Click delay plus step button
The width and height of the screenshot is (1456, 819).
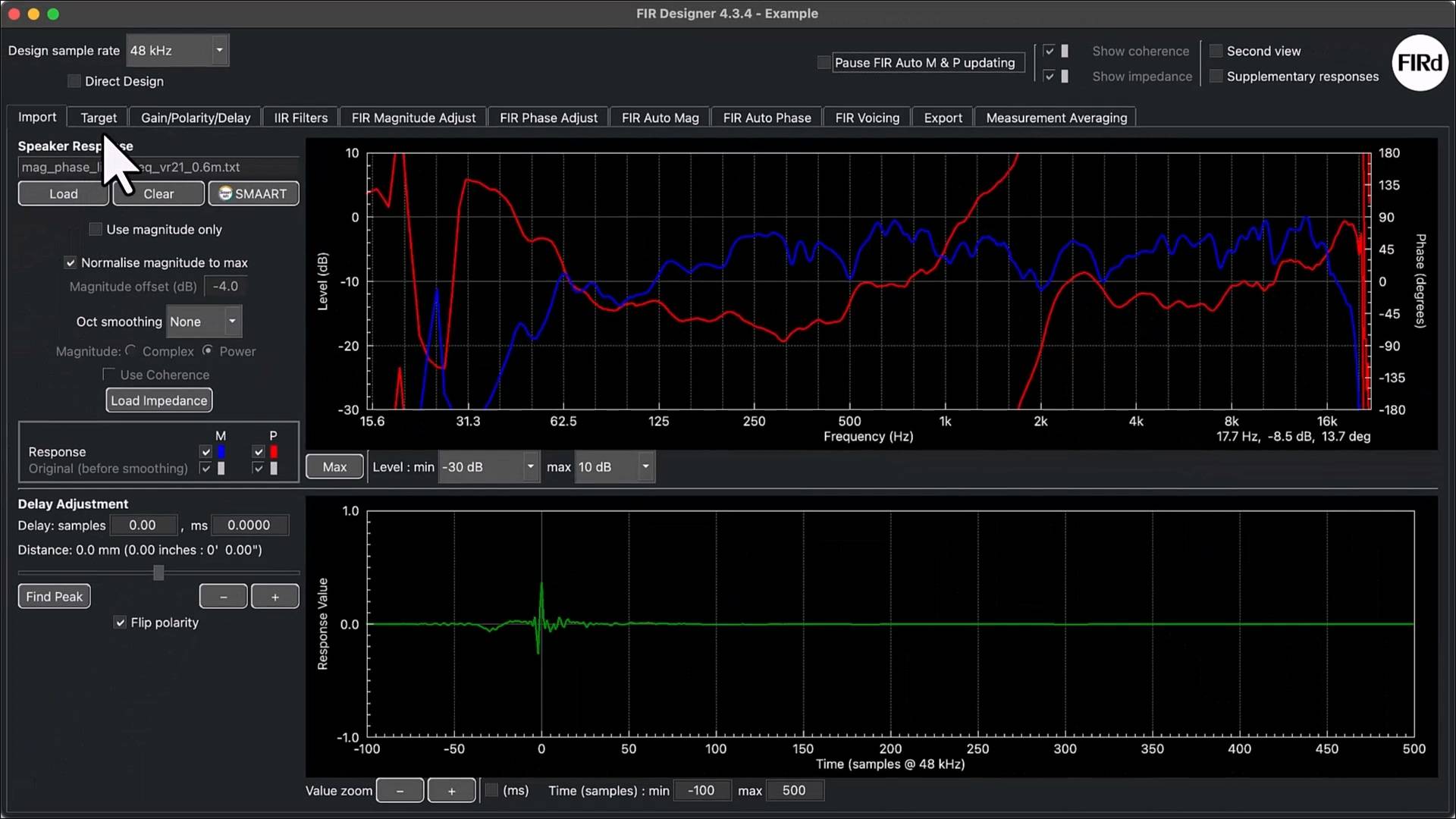(275, 597)
